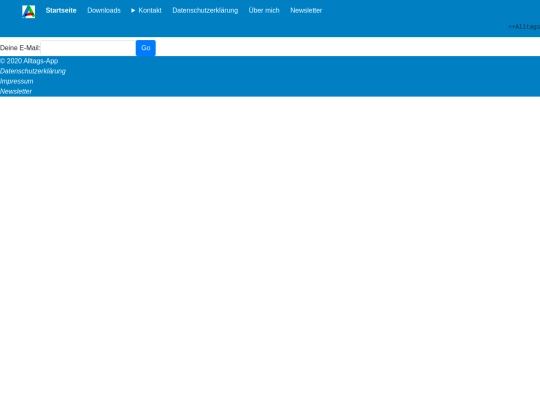Open the Über mich page

click(264, 10)
